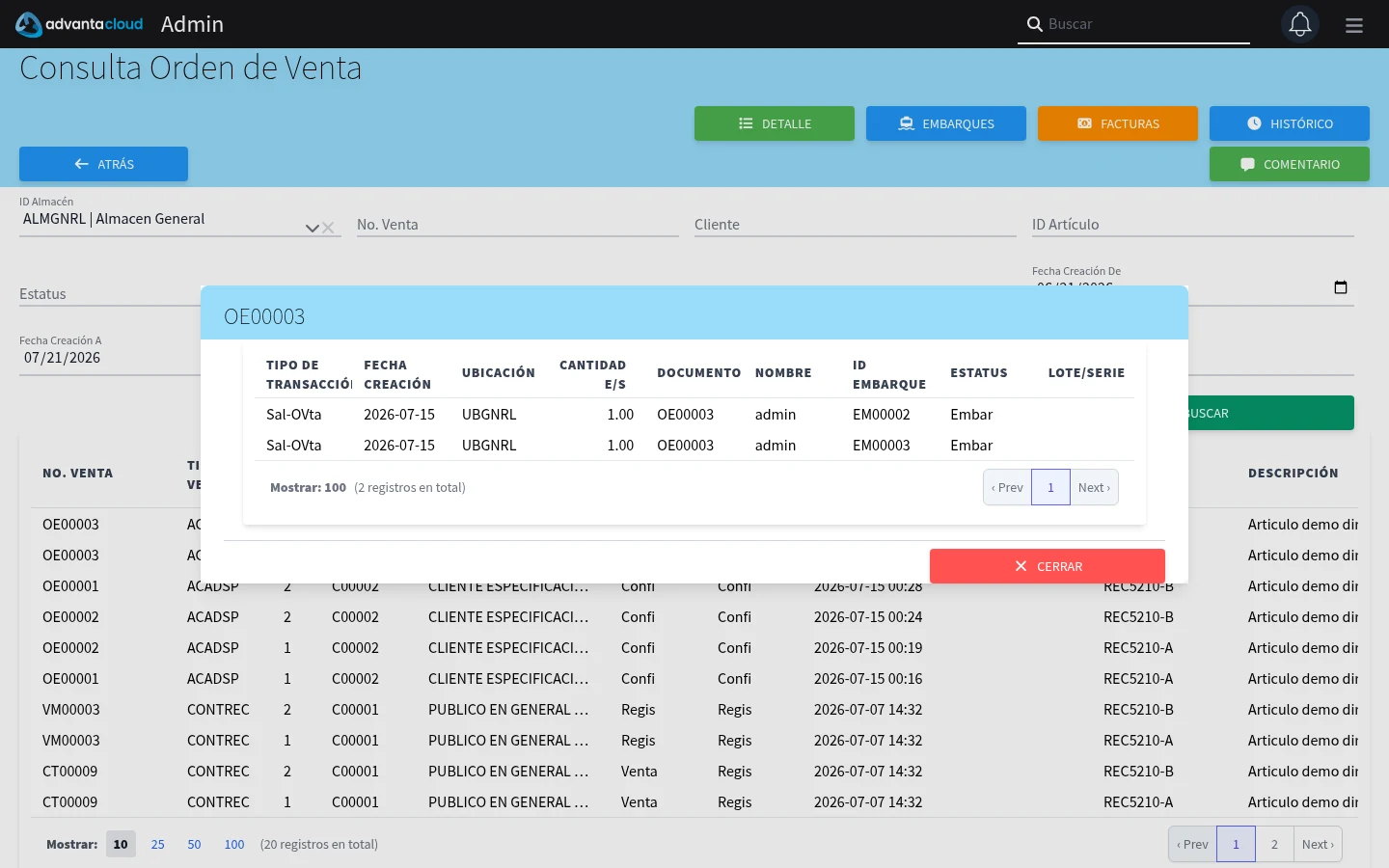Close the dialog with CERRAR
Image resolution: width=1389 pixels, height=868 pixels.
coord(1048,566)
